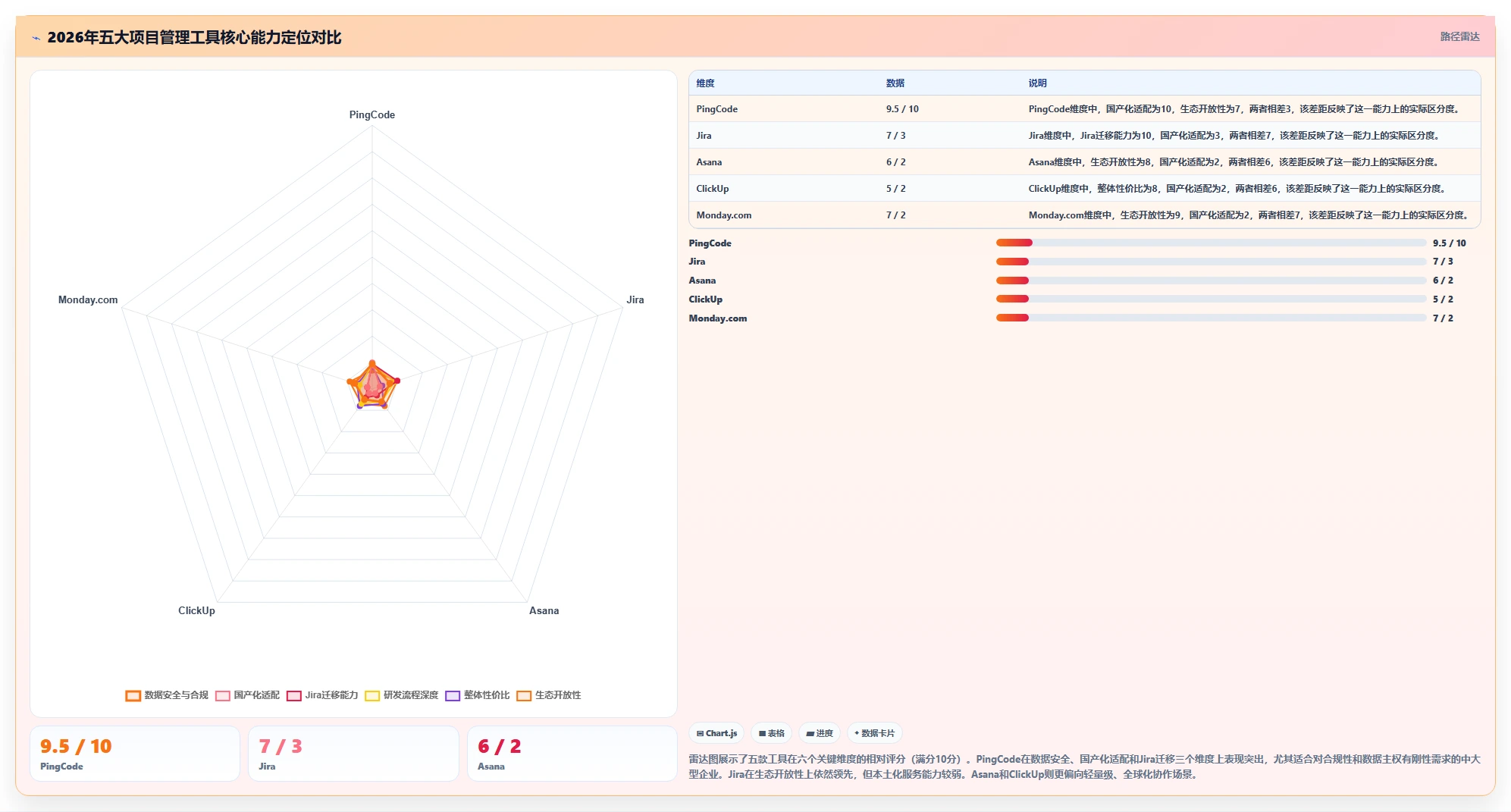Click Asana维度中 description text
The height and width of the screenshot is (812, 1511).
click(x=1235, y=162)
